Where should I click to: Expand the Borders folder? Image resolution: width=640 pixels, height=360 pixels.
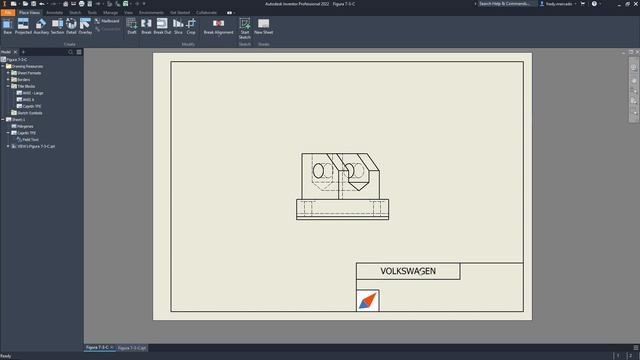click(8, 80)
